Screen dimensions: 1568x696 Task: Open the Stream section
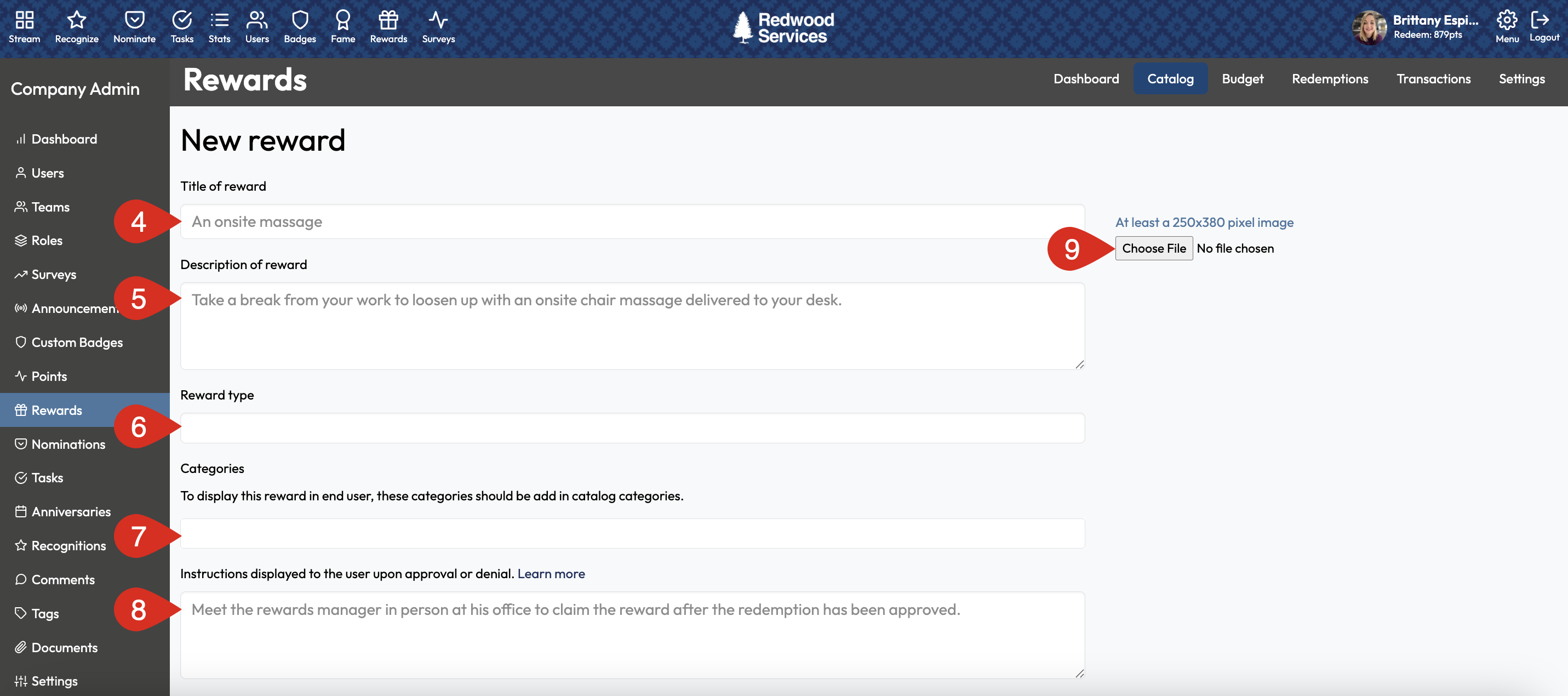pos(24,26)
